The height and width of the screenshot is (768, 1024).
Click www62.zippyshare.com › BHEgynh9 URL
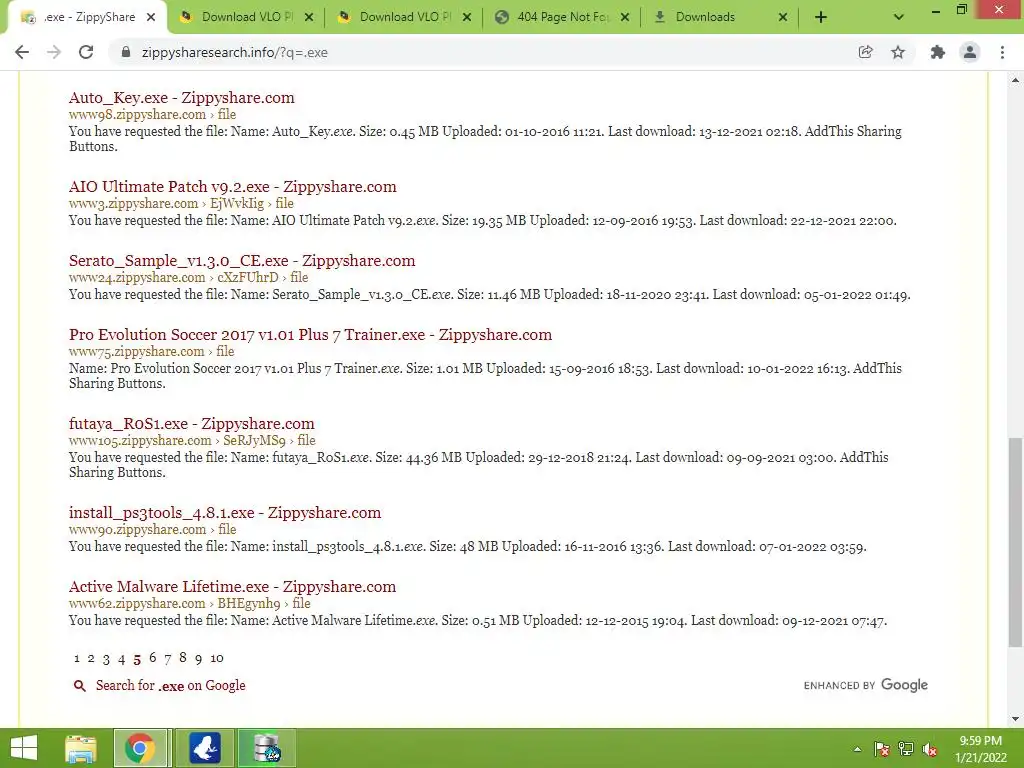[x=189, y=603]
